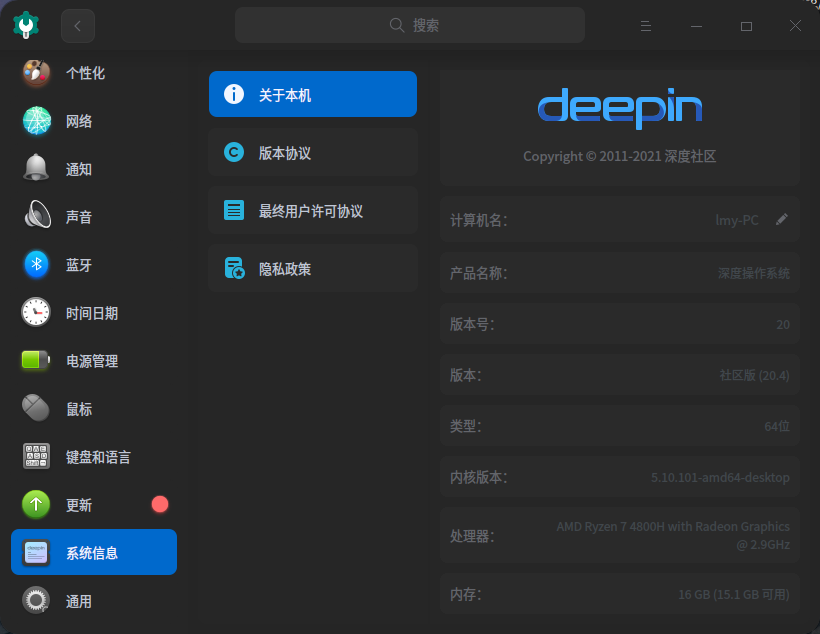
Task: Open 更新 green arrow icon
Action: point(36,504)
